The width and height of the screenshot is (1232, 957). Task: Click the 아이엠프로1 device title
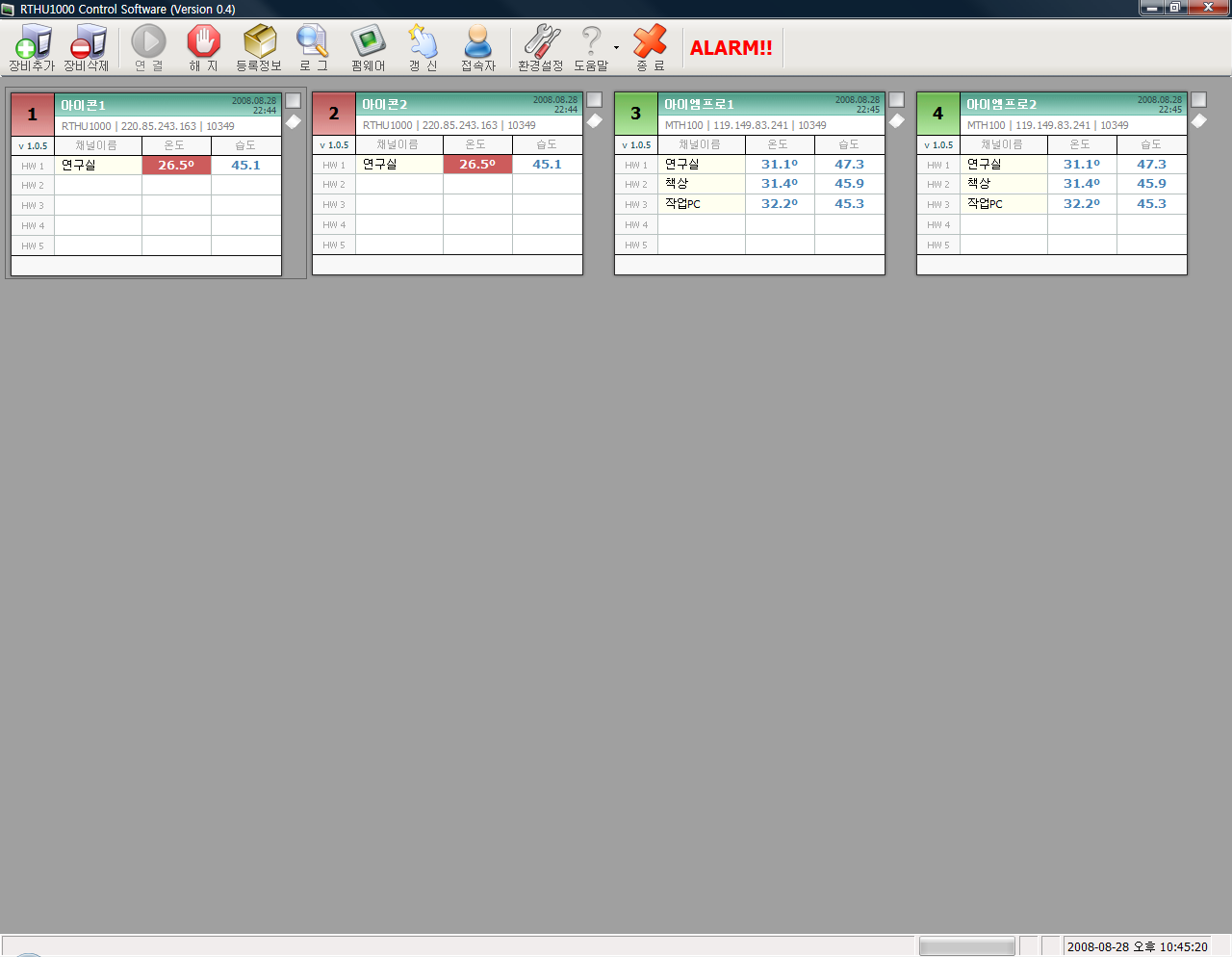(x=699, y=104)
